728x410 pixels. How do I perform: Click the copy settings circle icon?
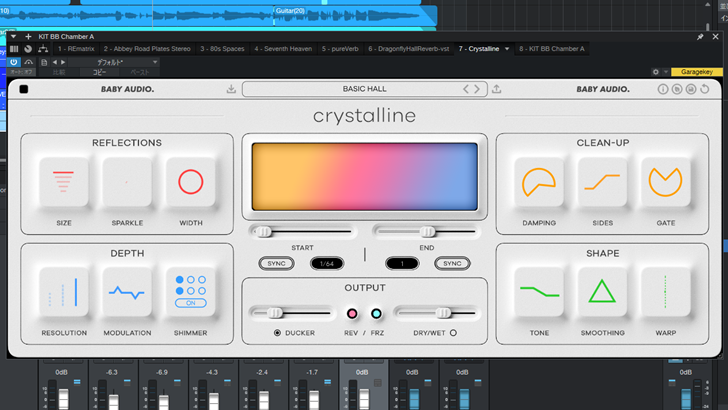[x=677, y=89]
